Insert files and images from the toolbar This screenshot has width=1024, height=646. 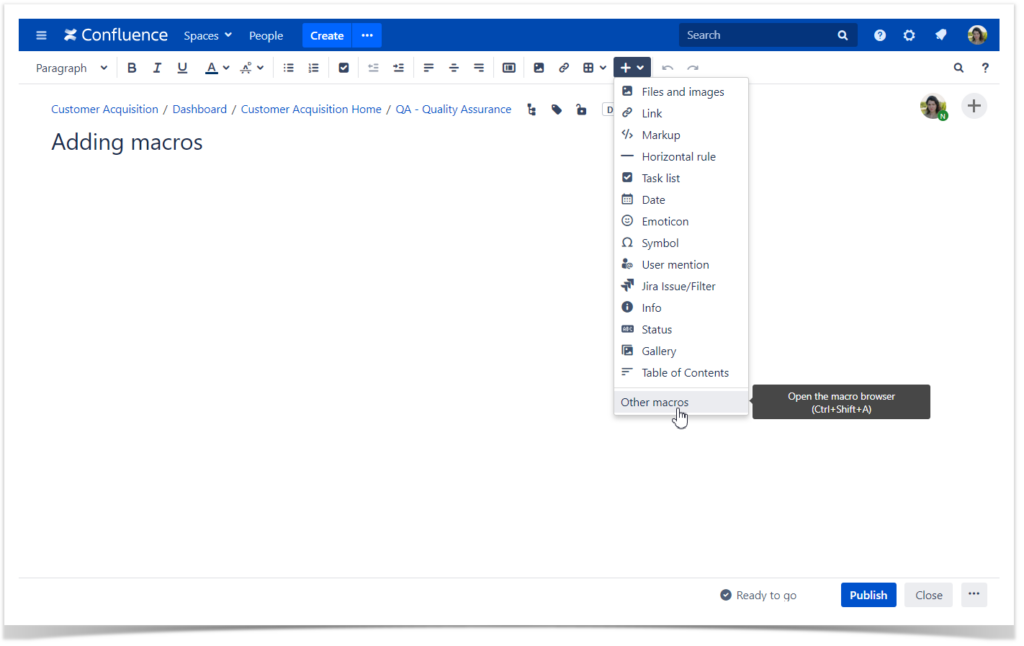(539, 67)
